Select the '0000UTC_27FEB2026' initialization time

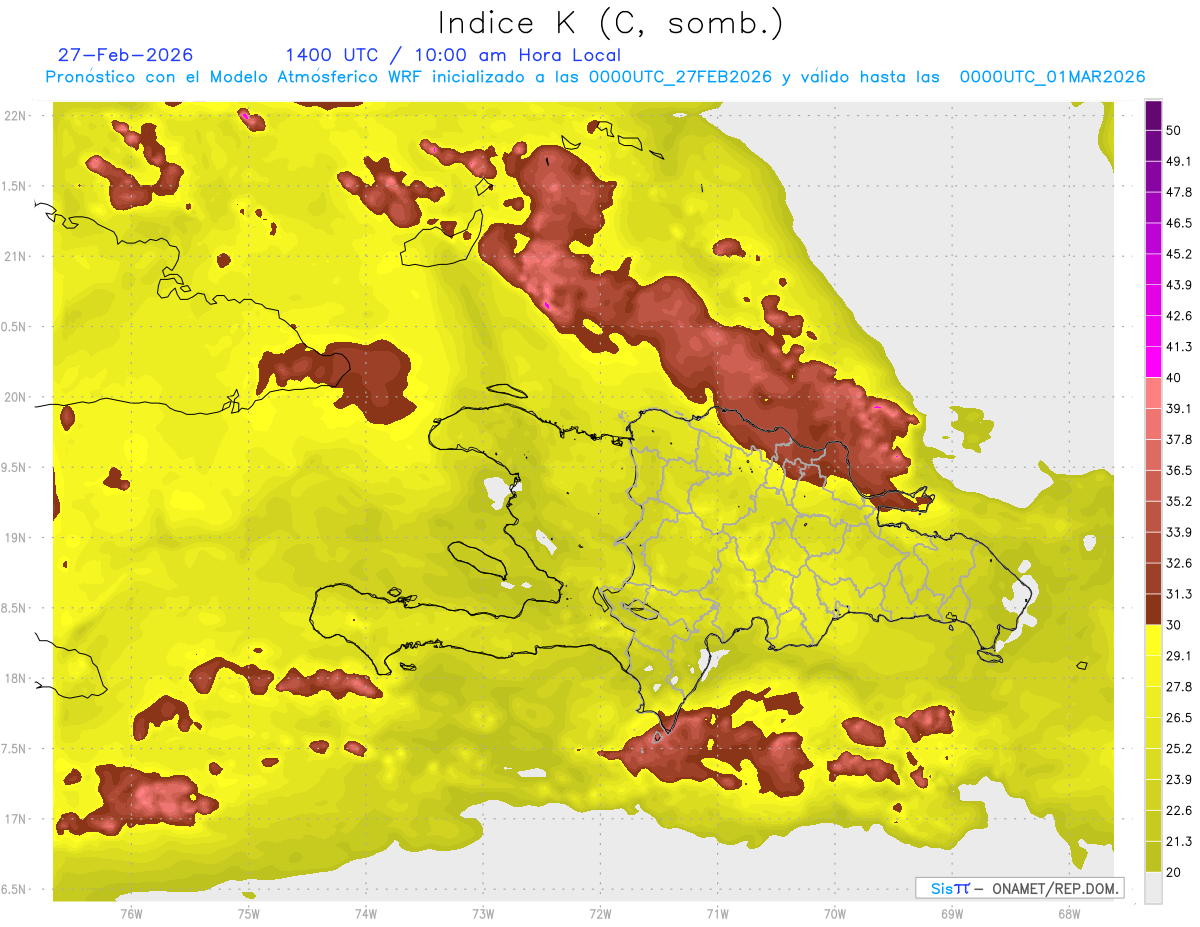(680, 77)
